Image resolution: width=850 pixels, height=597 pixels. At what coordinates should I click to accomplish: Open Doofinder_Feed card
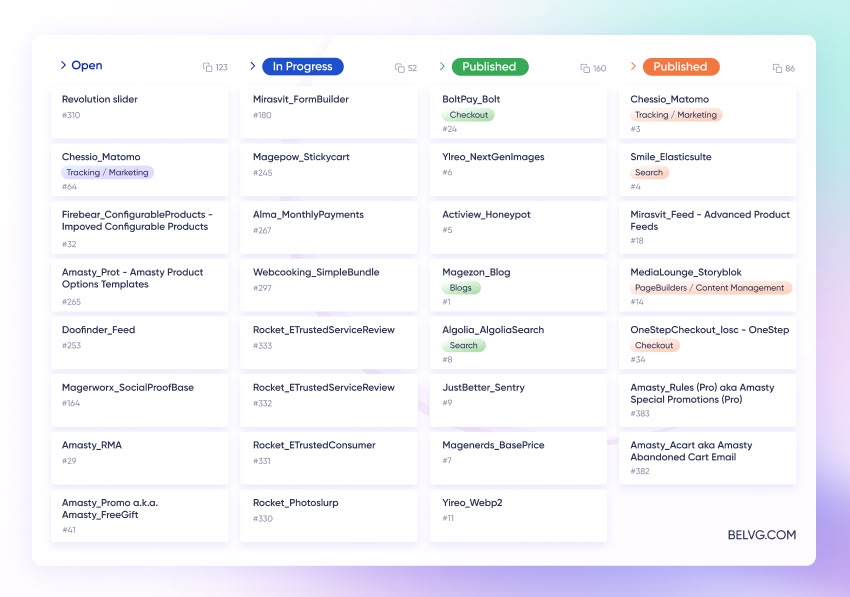point(139,343)
